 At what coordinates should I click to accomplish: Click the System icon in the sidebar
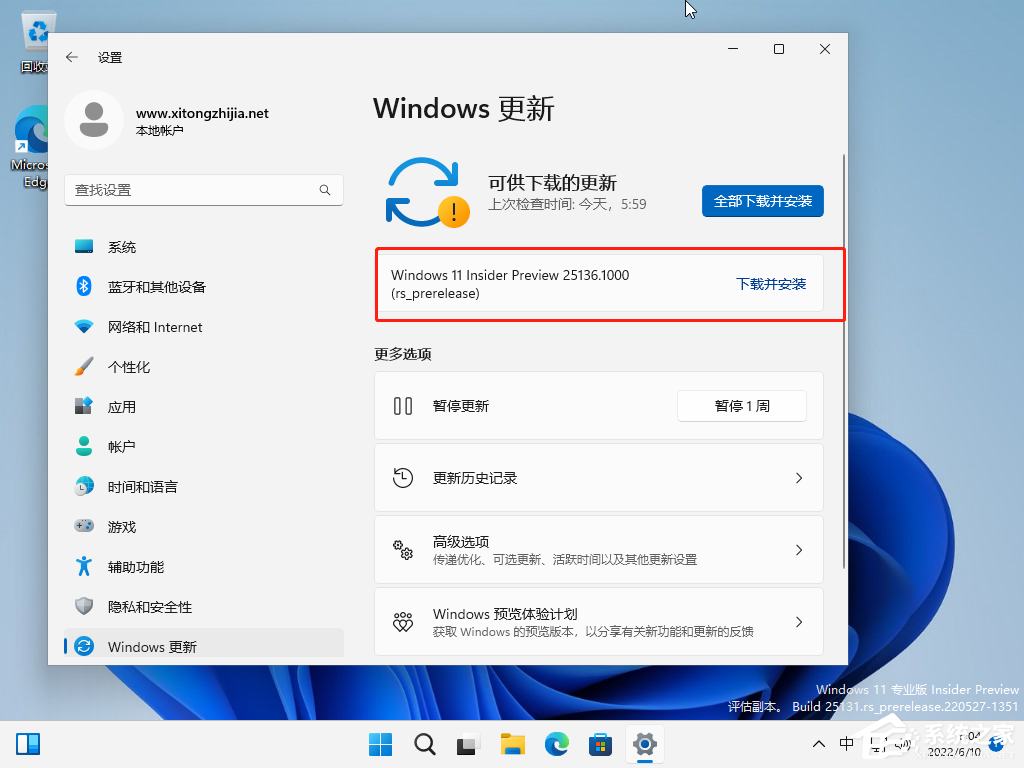click(84, 247)
